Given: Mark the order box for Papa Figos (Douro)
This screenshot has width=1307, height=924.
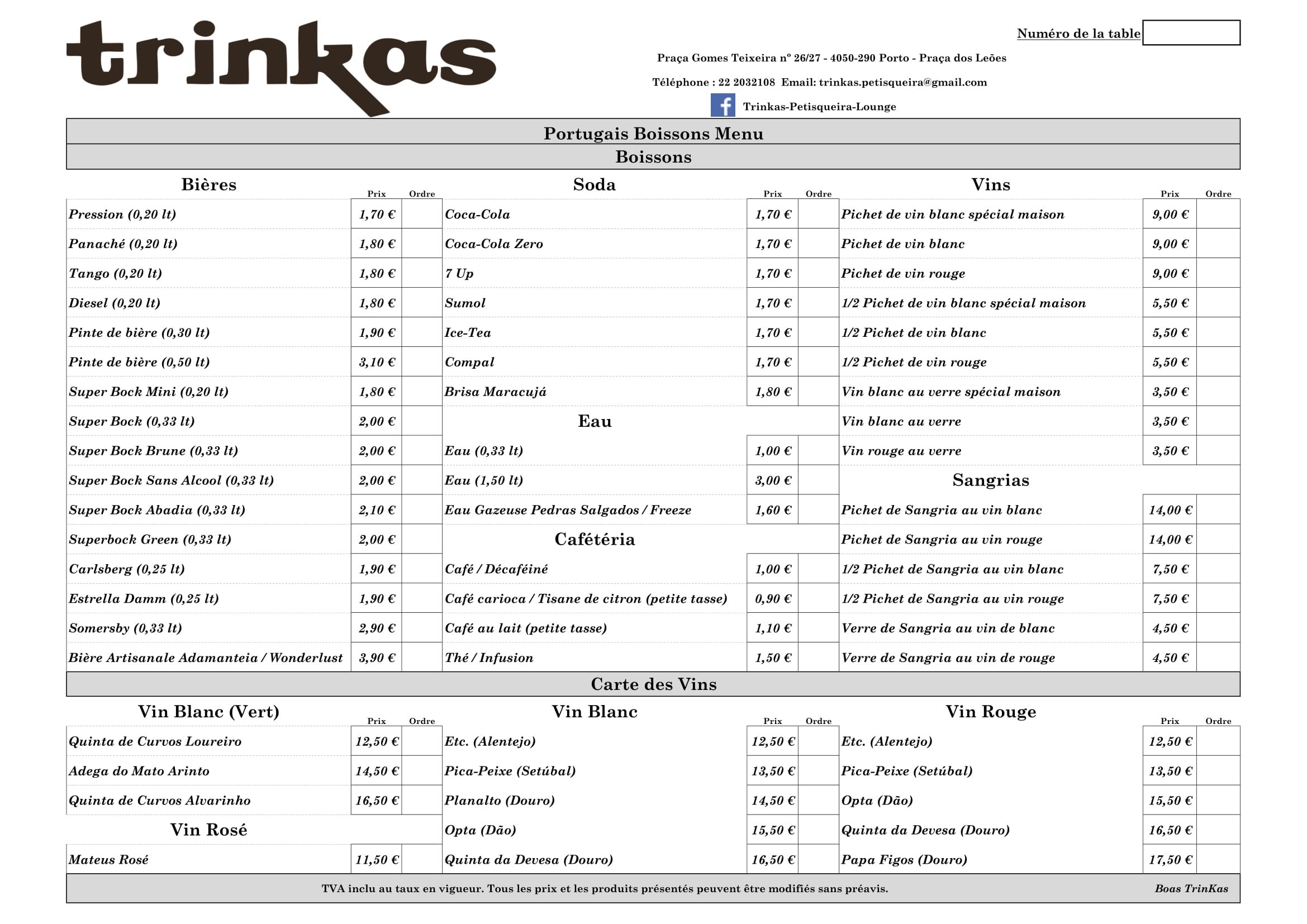Looking at the screenshot, I should pos(1218,860).
